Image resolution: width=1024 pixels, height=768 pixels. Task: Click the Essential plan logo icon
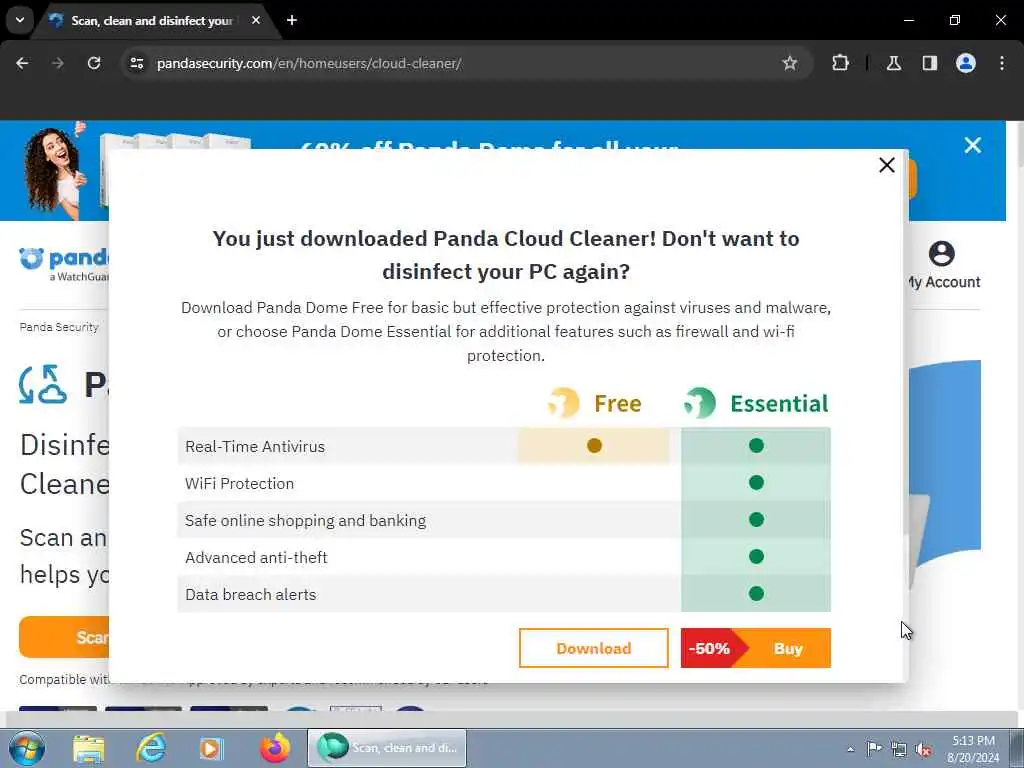pyautogui.click(x=699, y=403)
